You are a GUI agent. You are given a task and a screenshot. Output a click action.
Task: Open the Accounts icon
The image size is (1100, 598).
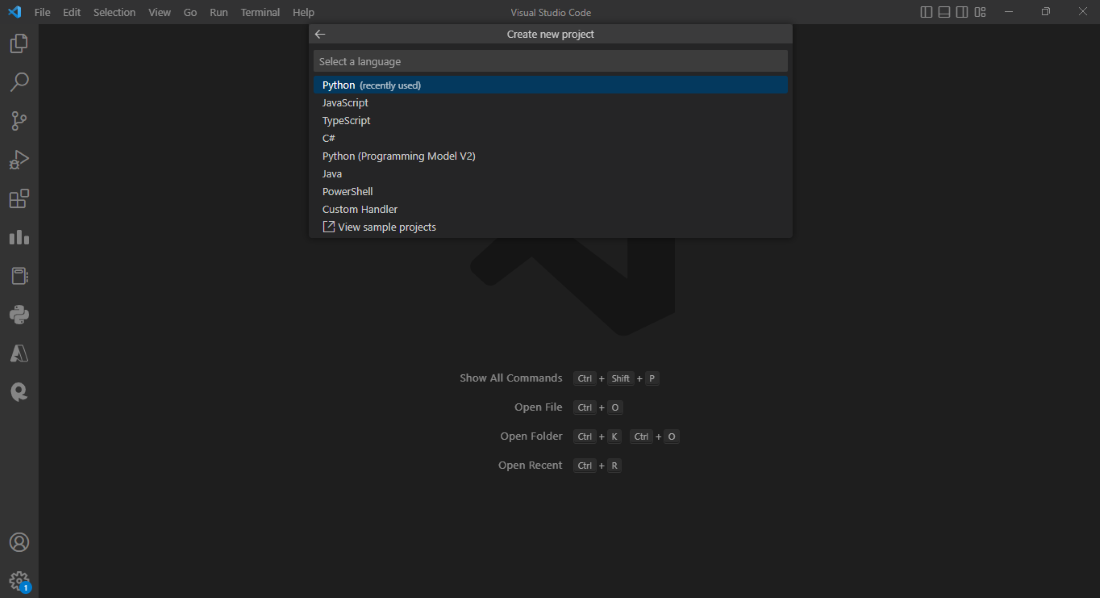[x=19, y=543]
